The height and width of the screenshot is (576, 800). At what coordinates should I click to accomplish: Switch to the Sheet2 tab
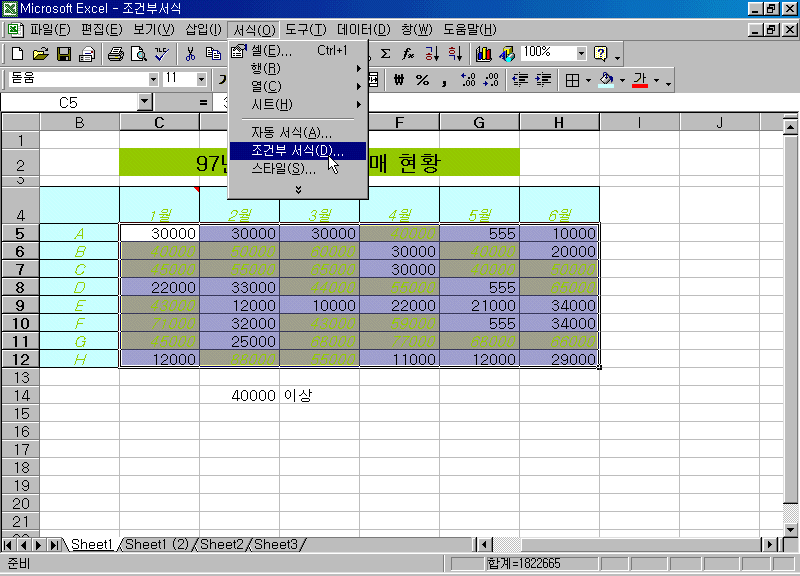point(222,544)
